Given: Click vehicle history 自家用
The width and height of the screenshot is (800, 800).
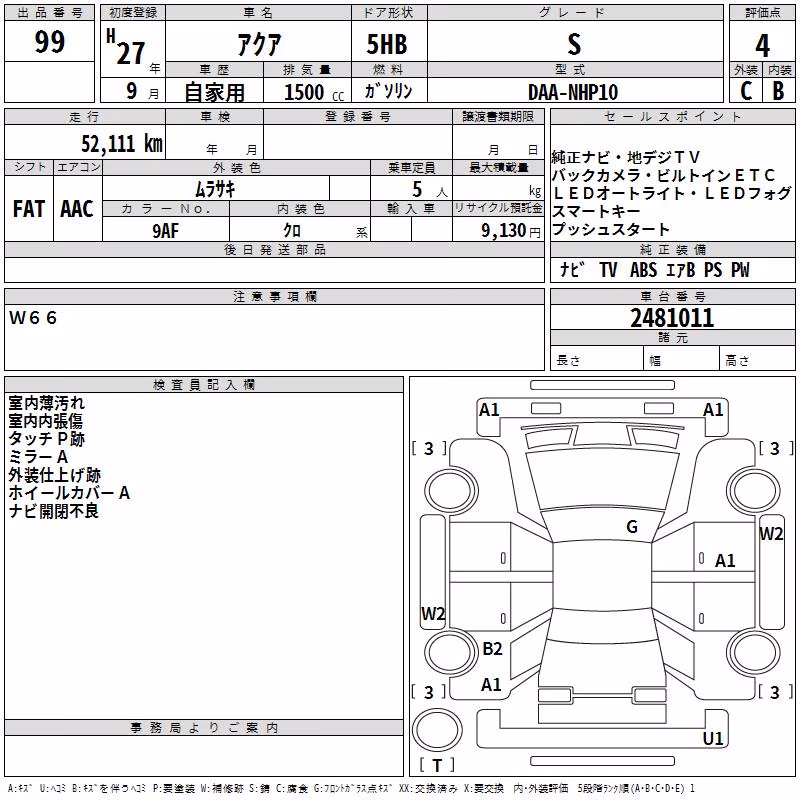Looking at the screenshot, I should tap(215, 92).
